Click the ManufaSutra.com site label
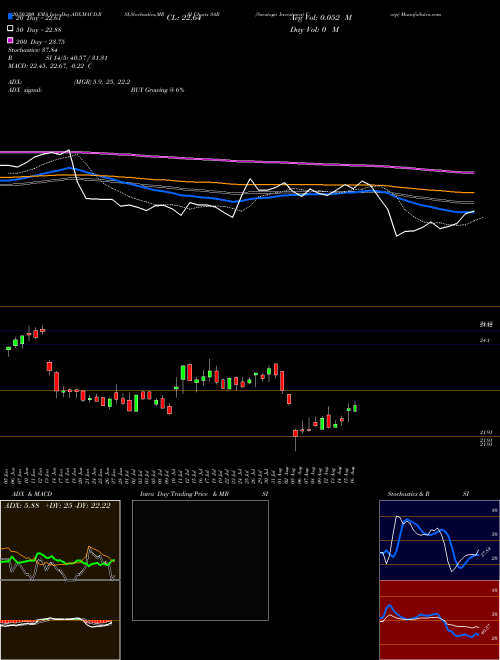 (420, 14)
